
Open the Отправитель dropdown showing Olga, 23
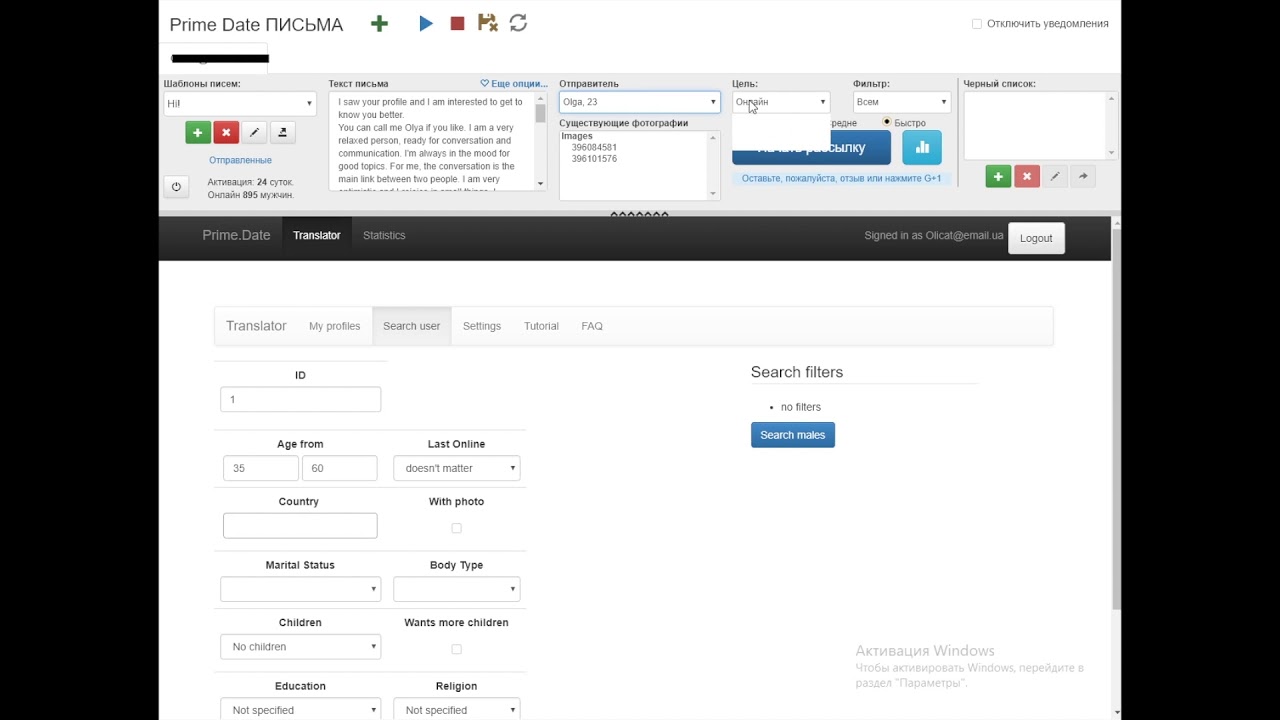pyautogui.click(x=640, y=102)
